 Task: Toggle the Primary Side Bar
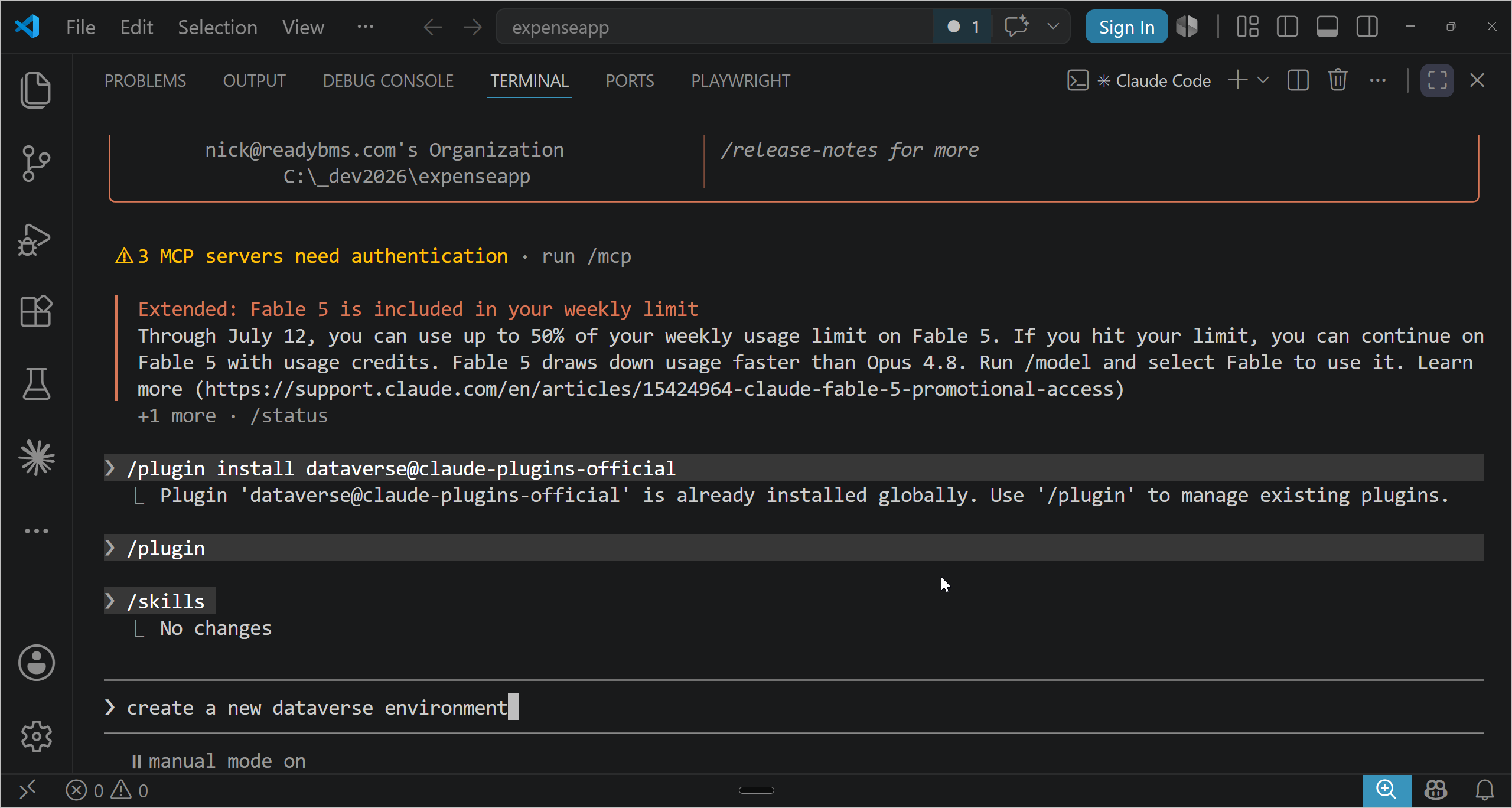(1287, 27)
